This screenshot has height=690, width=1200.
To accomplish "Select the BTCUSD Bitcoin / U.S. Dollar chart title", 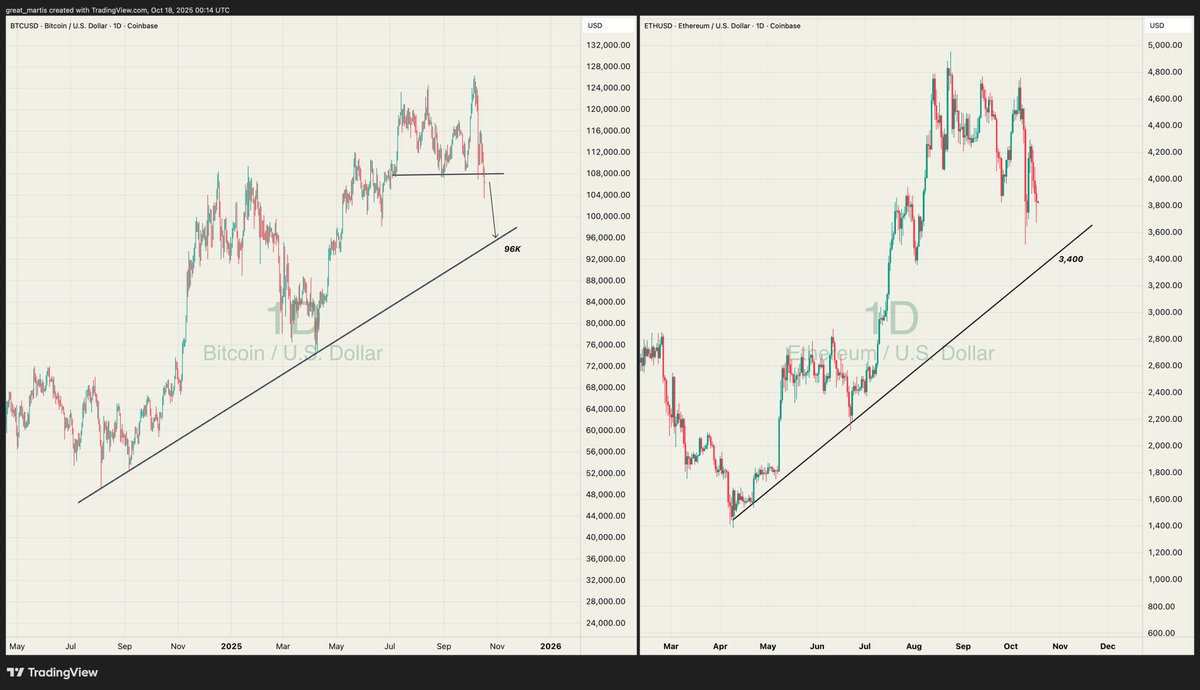I will (x=83, y=25).
